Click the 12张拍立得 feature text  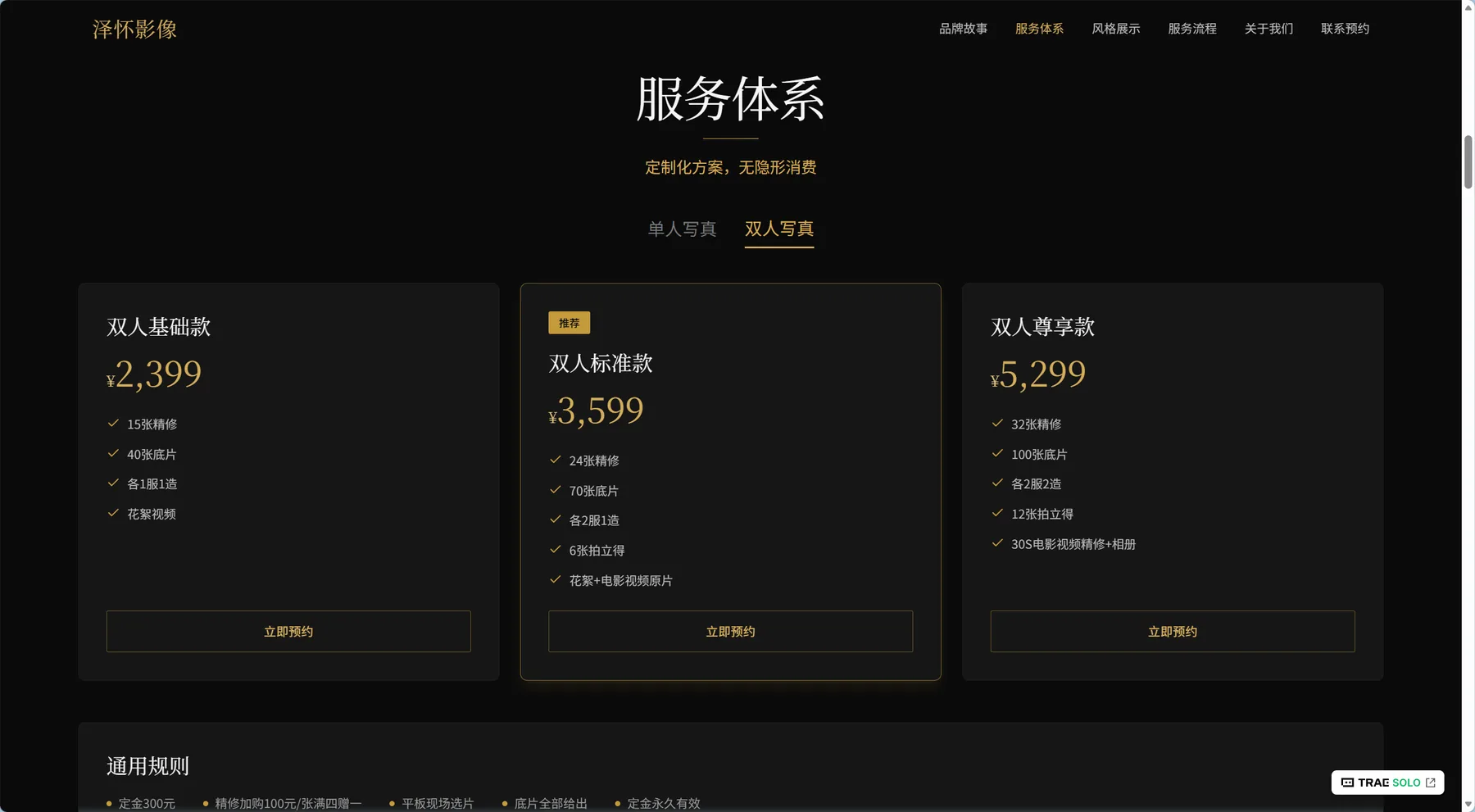(1042, 514)
